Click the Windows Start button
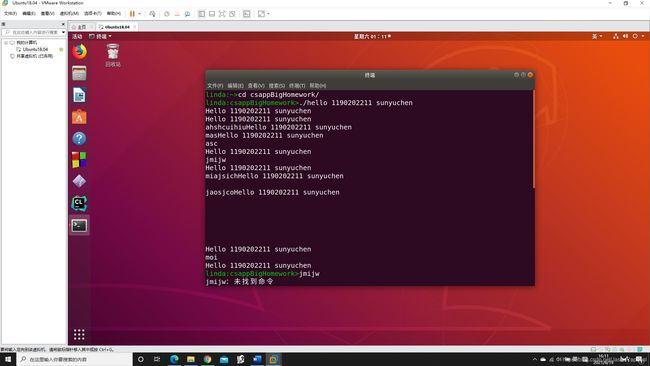This screenshot has height=366, width=650. [7, 359]
